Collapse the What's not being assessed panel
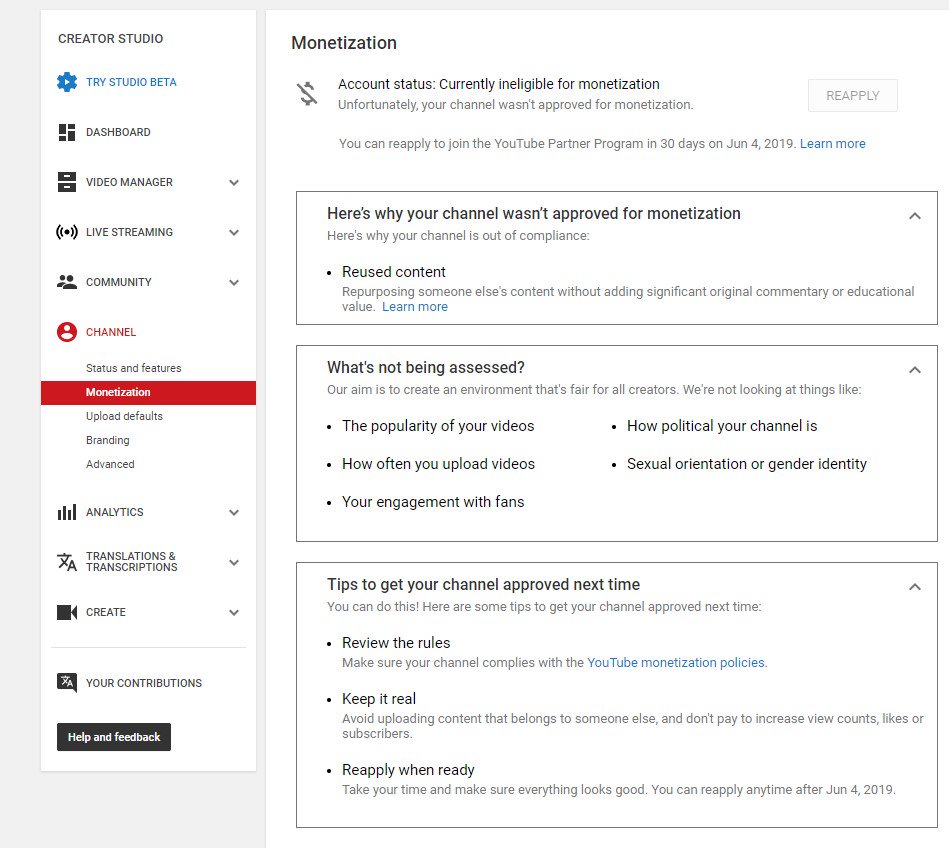The width and height of the screenshot is (949, 848). coord(915,370)
